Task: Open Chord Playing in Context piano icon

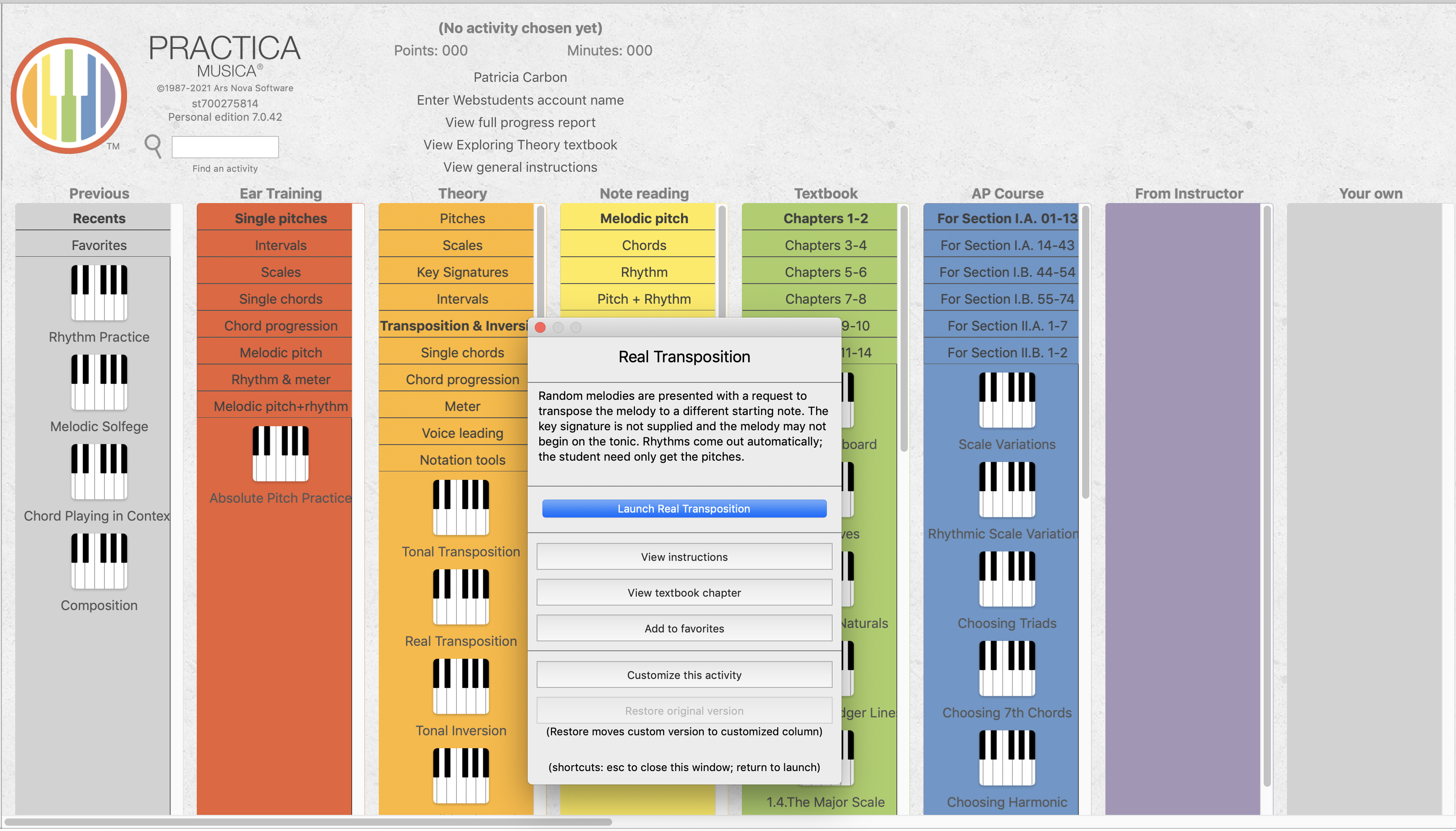Action: click(x=99, y=471)
